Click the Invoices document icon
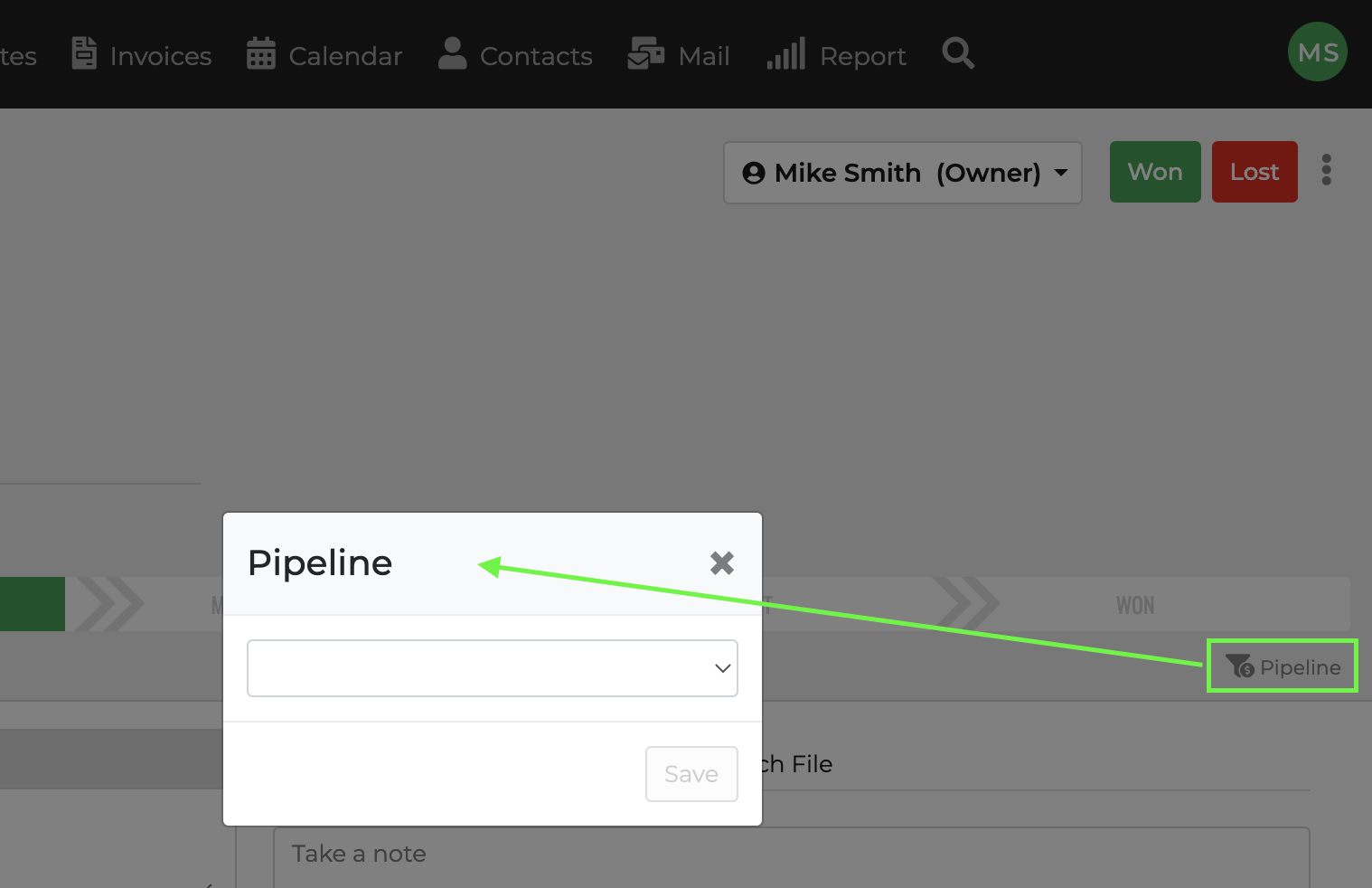Image resolution: width=1372 pixels, height=888 pixels. [84, 54]
